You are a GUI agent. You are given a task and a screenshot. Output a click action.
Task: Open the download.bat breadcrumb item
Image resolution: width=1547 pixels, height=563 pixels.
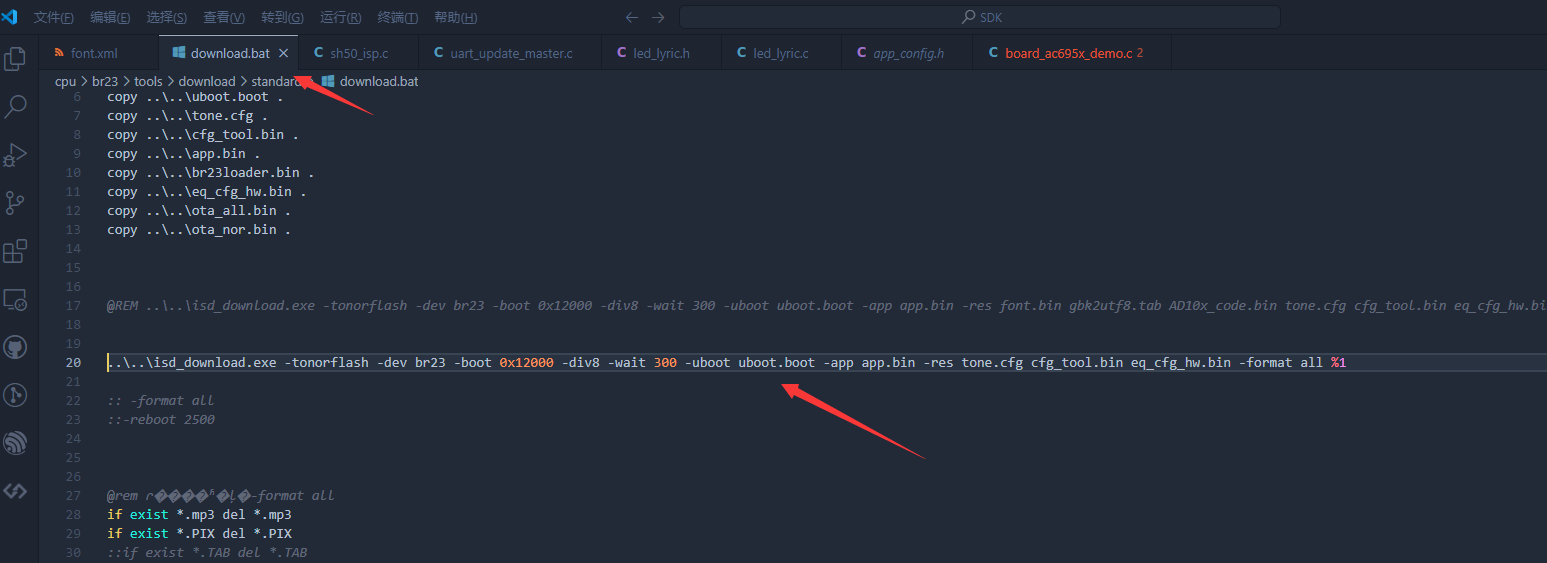(370, 81)
